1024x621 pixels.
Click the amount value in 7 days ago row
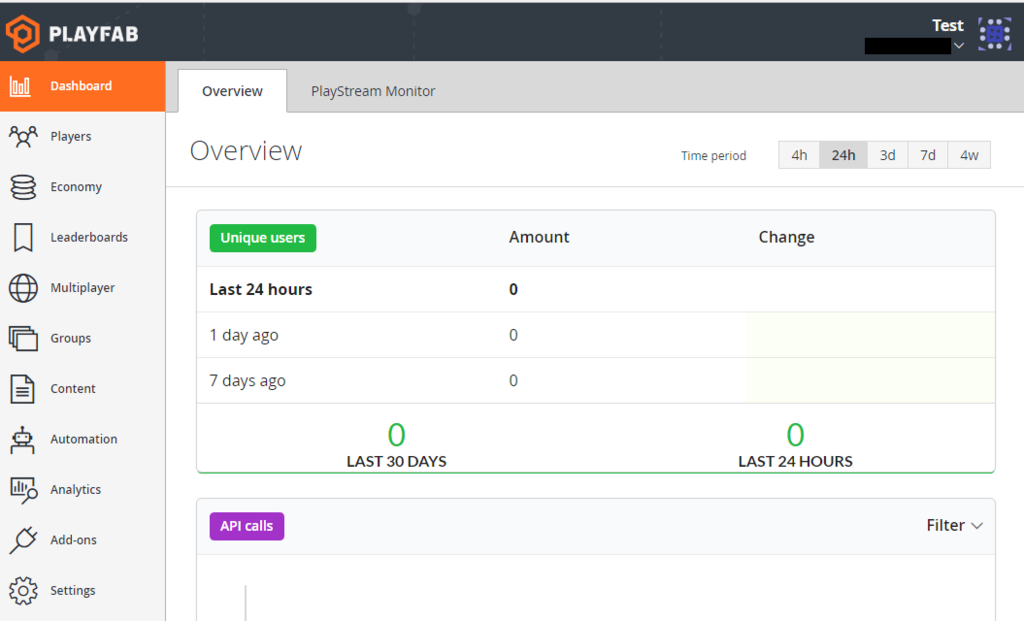pyautogui.click(x=513, y=381)
